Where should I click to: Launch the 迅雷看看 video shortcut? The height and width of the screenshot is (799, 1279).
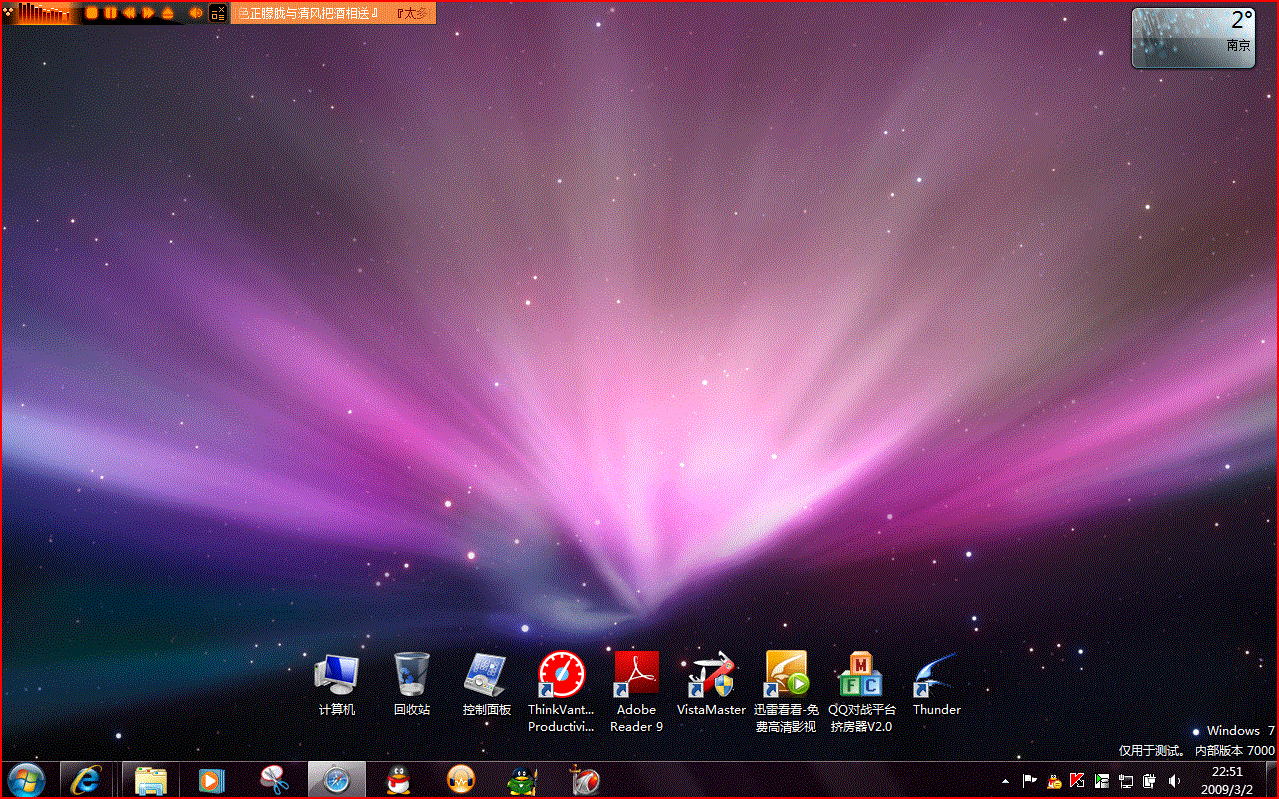point(786,675)
